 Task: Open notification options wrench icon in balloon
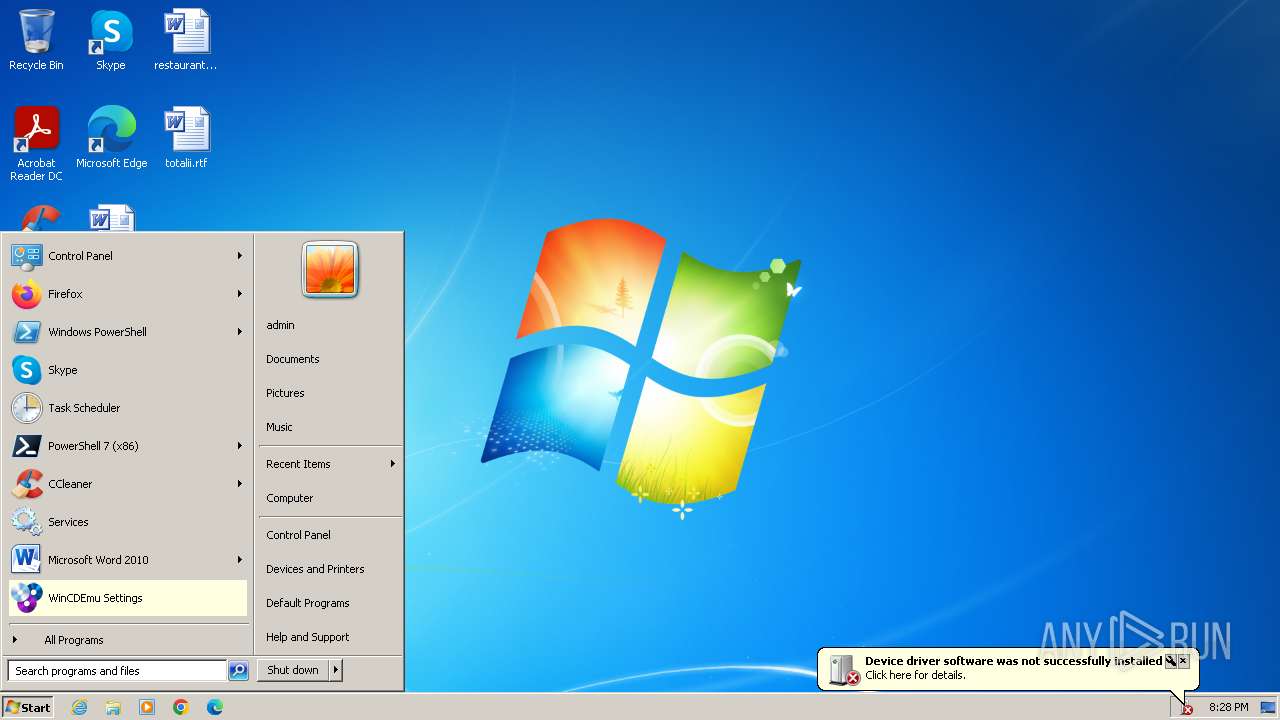[1170, 661]
